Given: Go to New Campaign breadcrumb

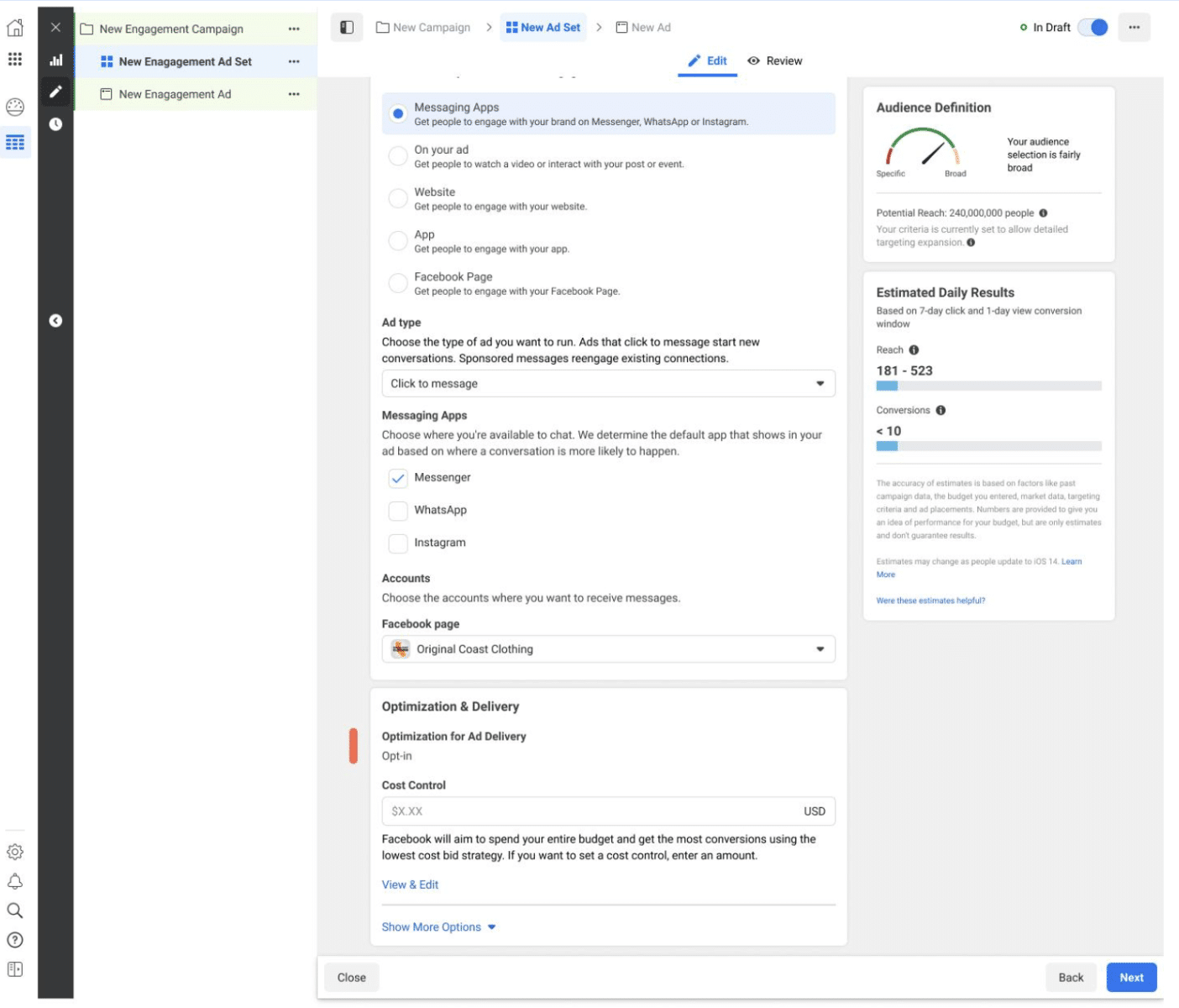Looking at the screenshot, I should coord(423,28).
